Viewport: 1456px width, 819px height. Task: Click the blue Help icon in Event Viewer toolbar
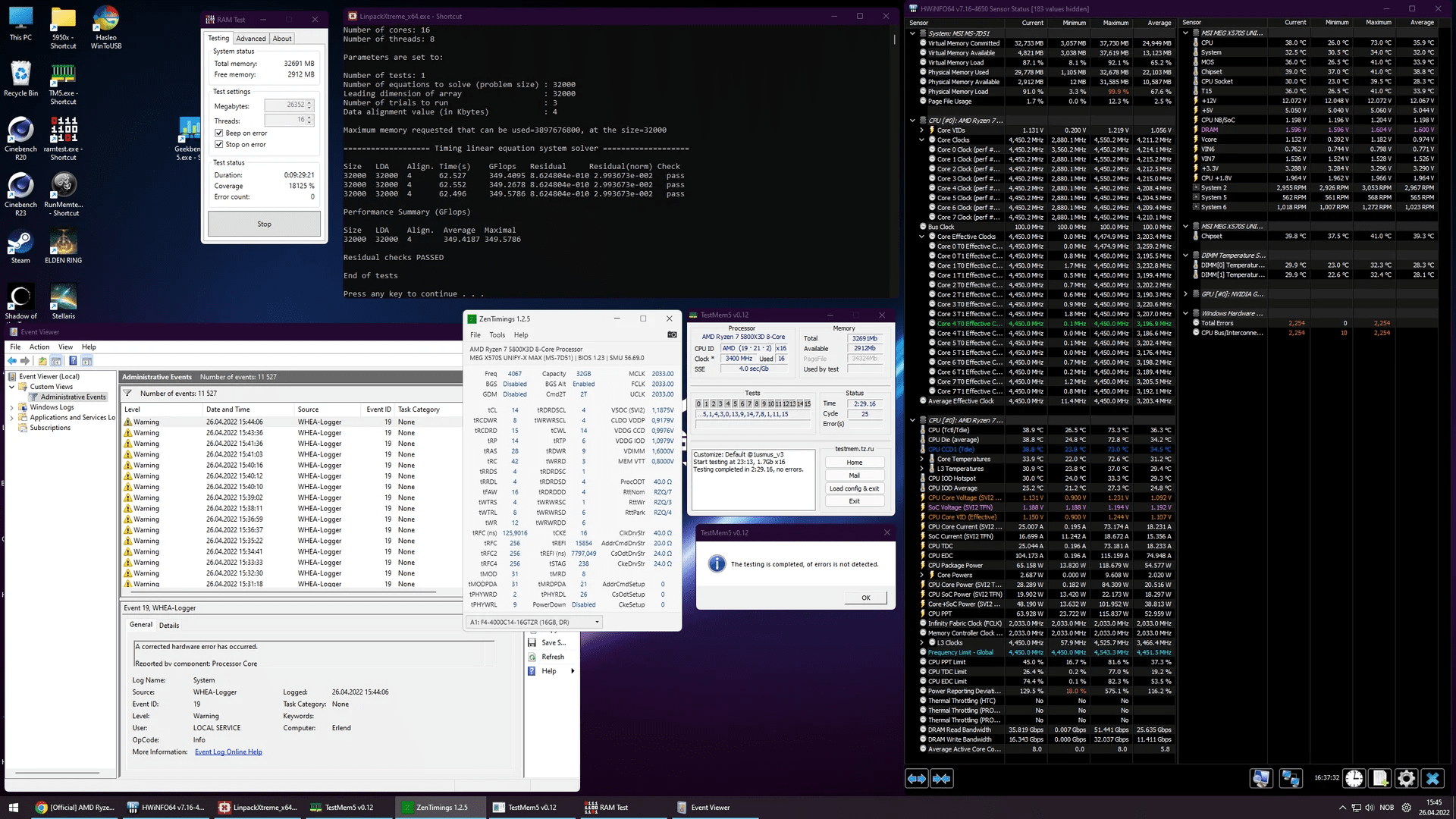tap(73, 361)
